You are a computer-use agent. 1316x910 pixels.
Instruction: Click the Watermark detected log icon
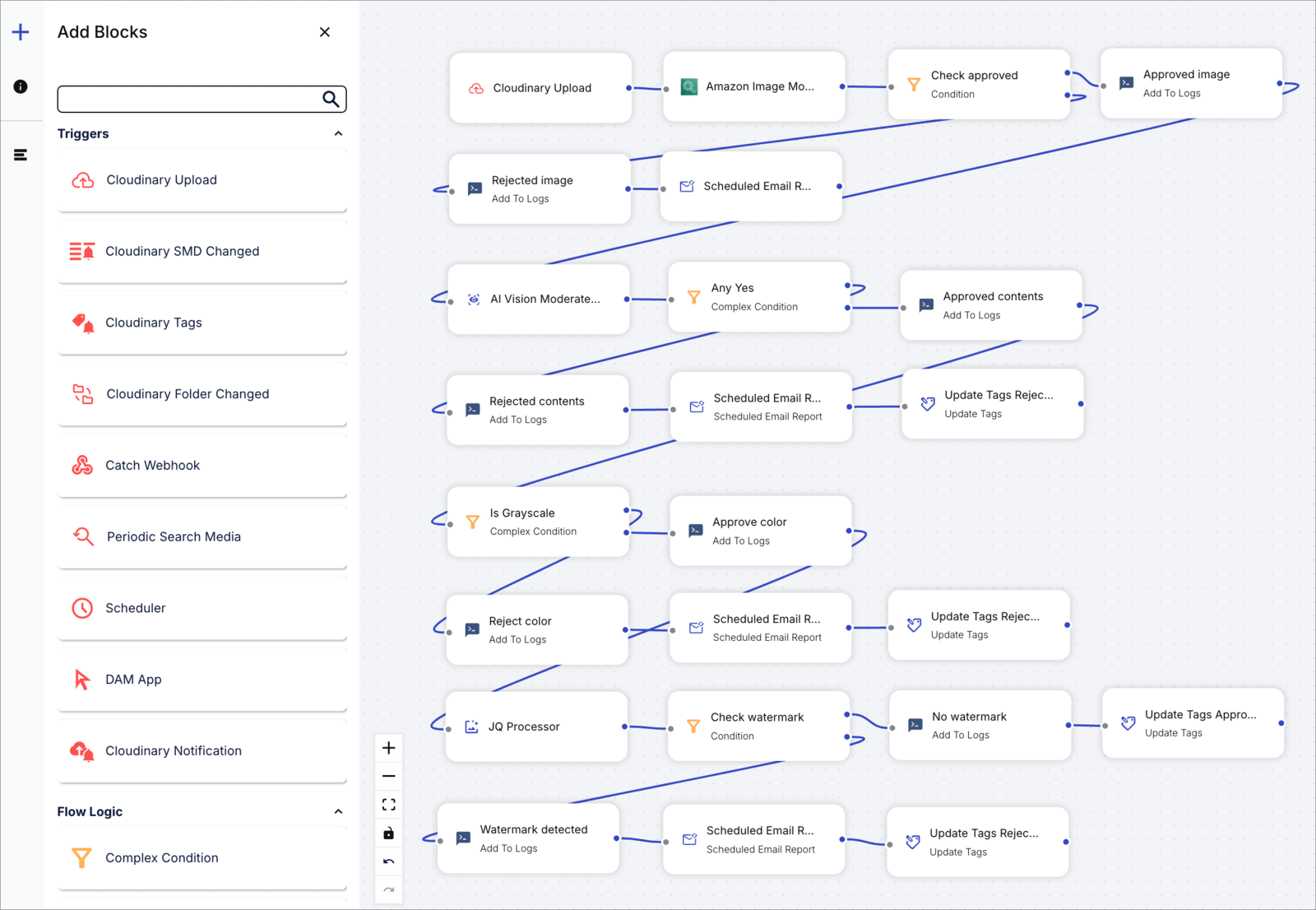pos(463,838)
